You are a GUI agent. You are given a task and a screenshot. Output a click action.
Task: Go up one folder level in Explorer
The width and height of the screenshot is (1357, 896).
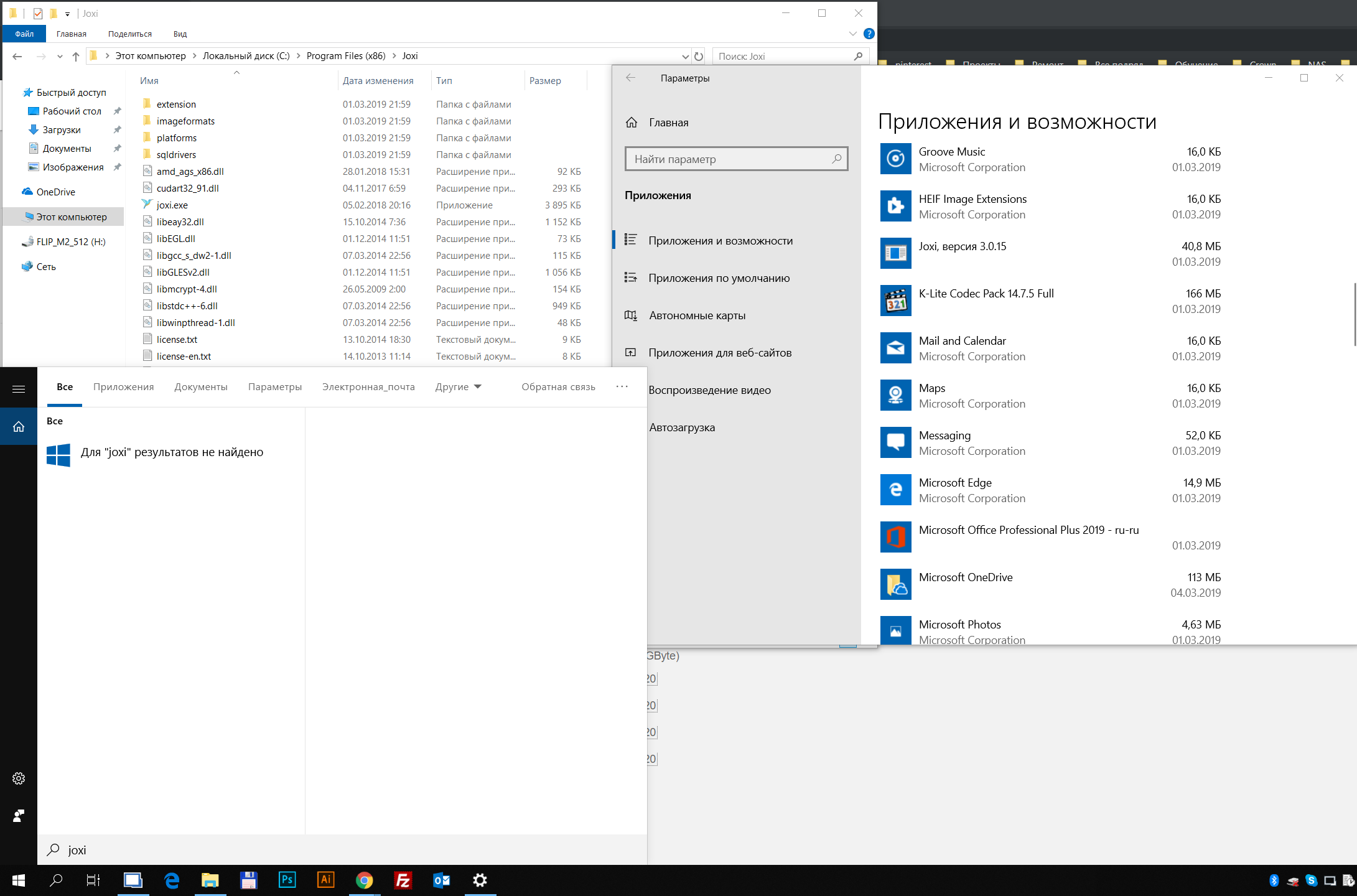76,56
